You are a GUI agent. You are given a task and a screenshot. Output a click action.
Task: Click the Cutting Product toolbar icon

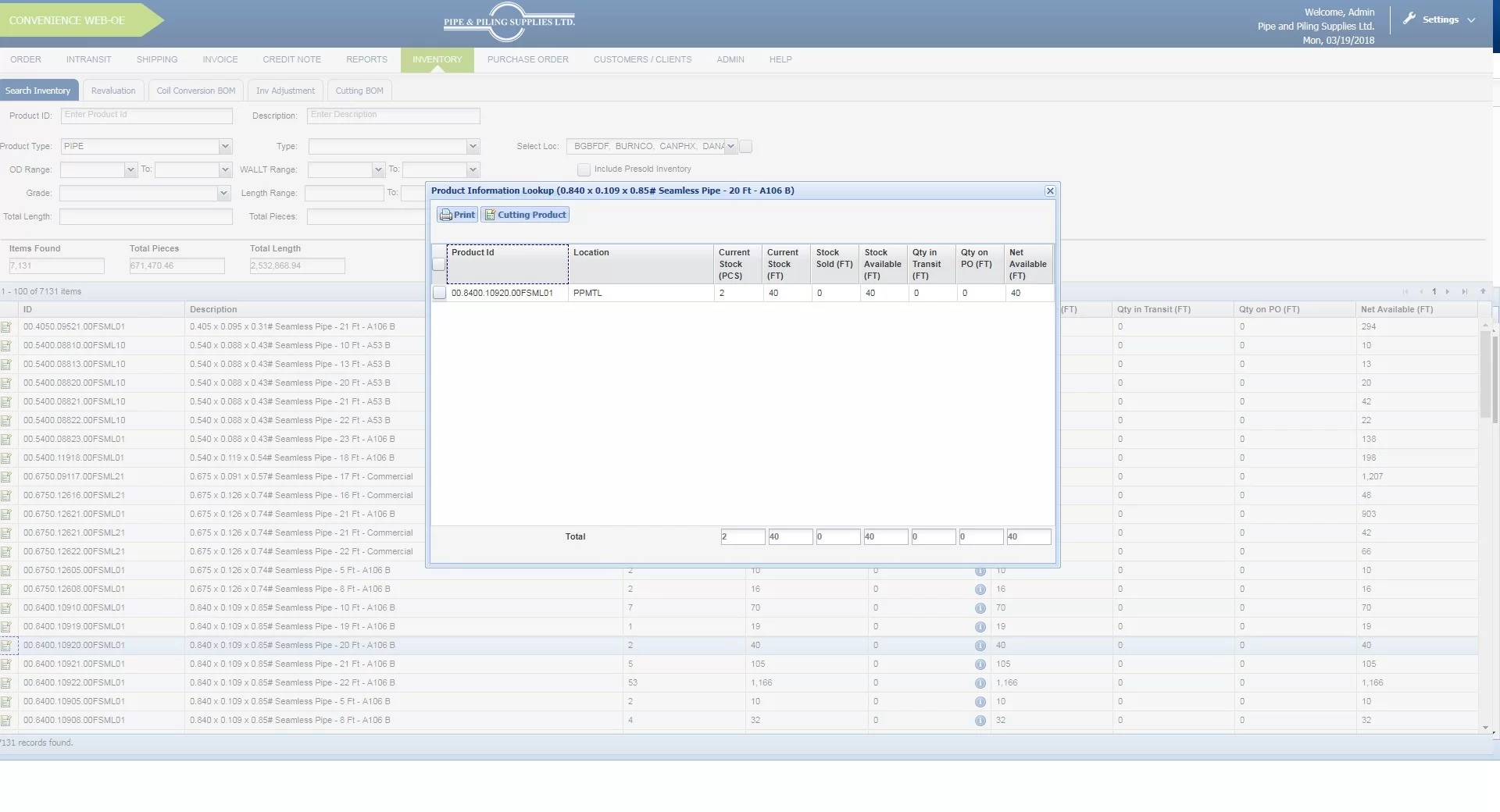490,215
